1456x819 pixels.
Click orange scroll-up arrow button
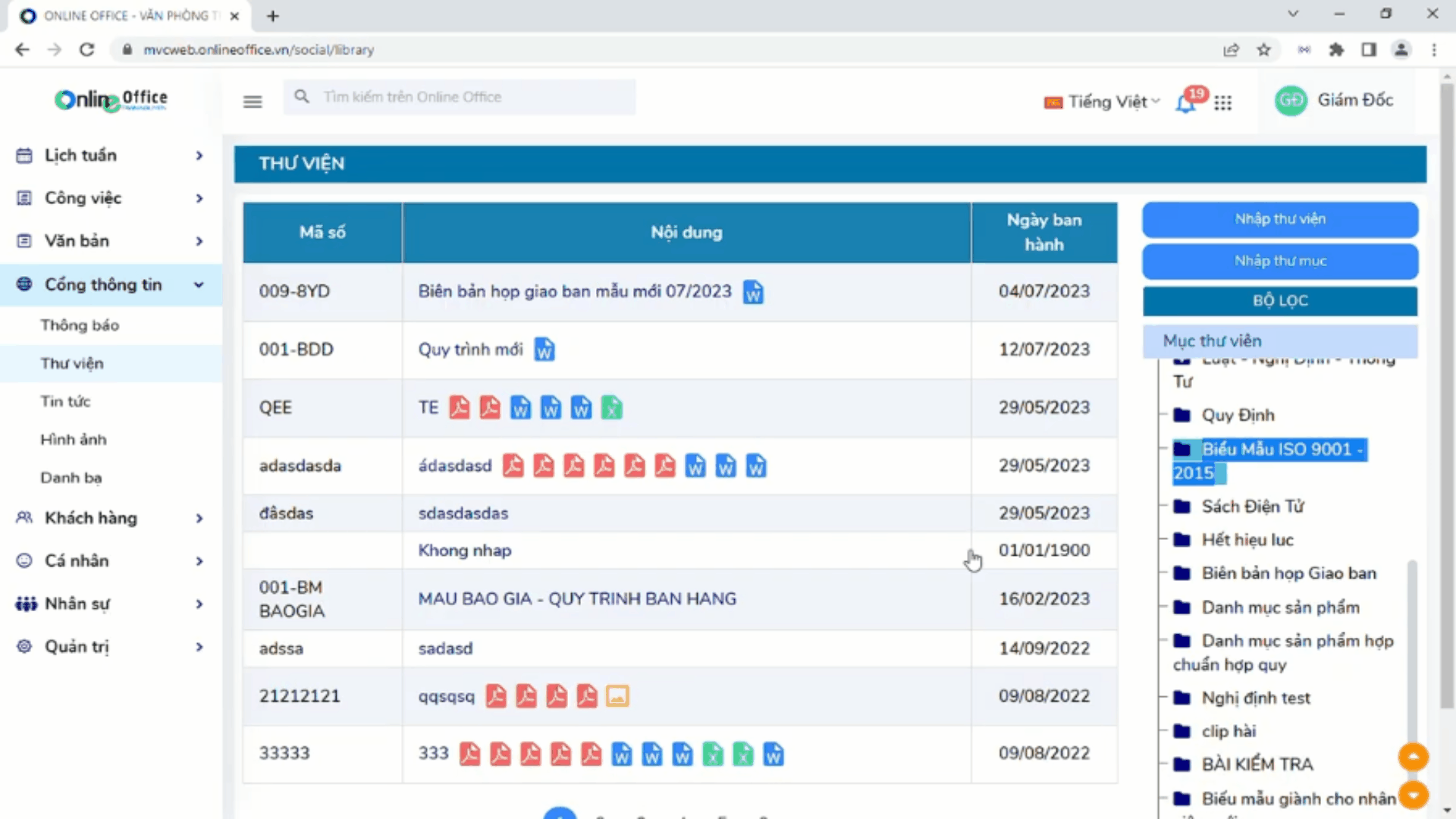tap(1413, 757)
